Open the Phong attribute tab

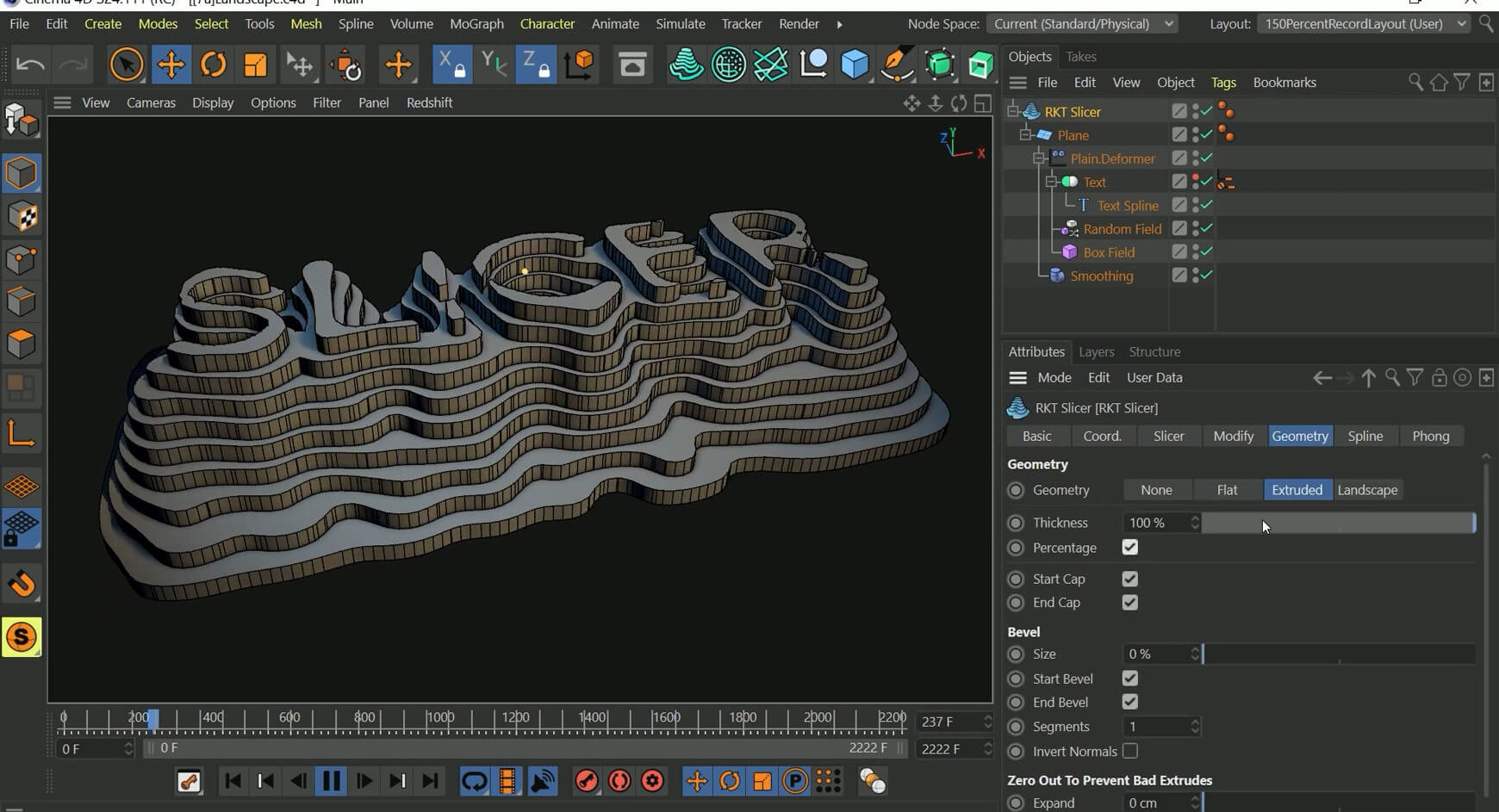pyautogui.click(x=1430, y=436)
